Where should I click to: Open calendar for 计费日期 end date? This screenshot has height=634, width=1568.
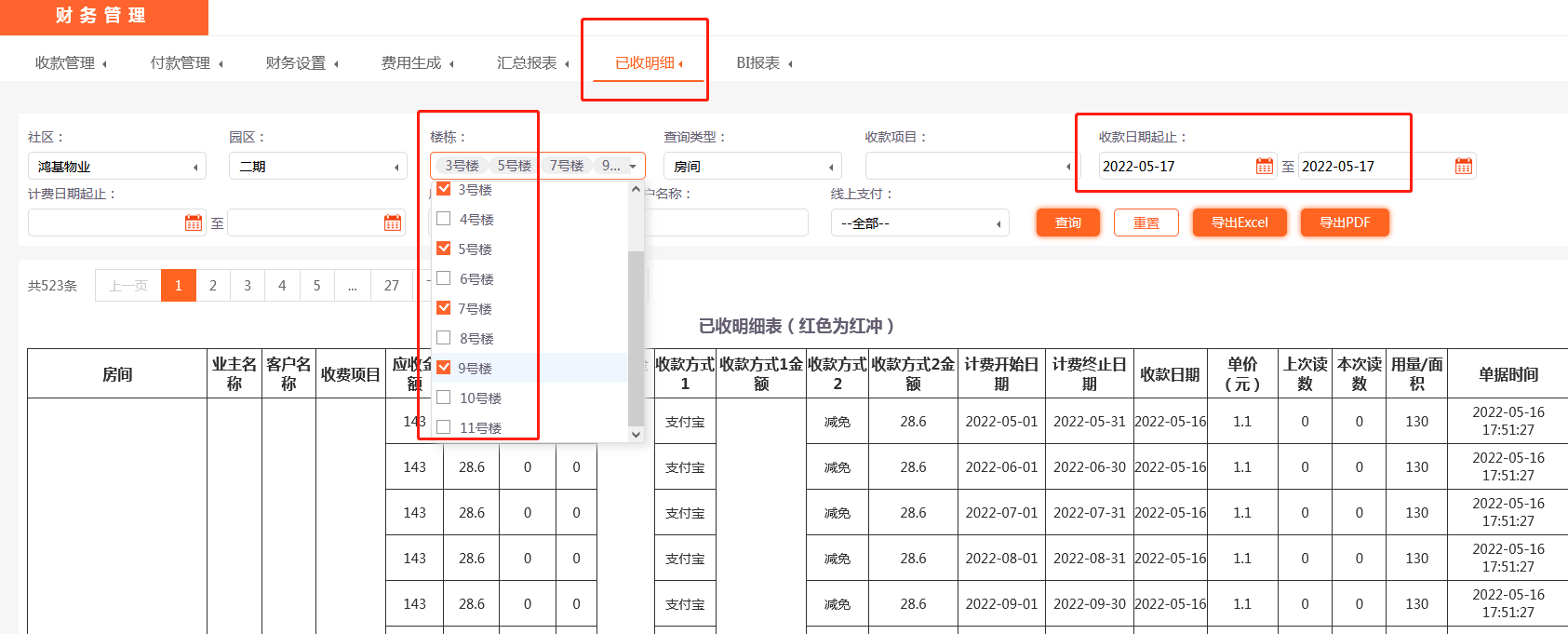coord(393,223)
